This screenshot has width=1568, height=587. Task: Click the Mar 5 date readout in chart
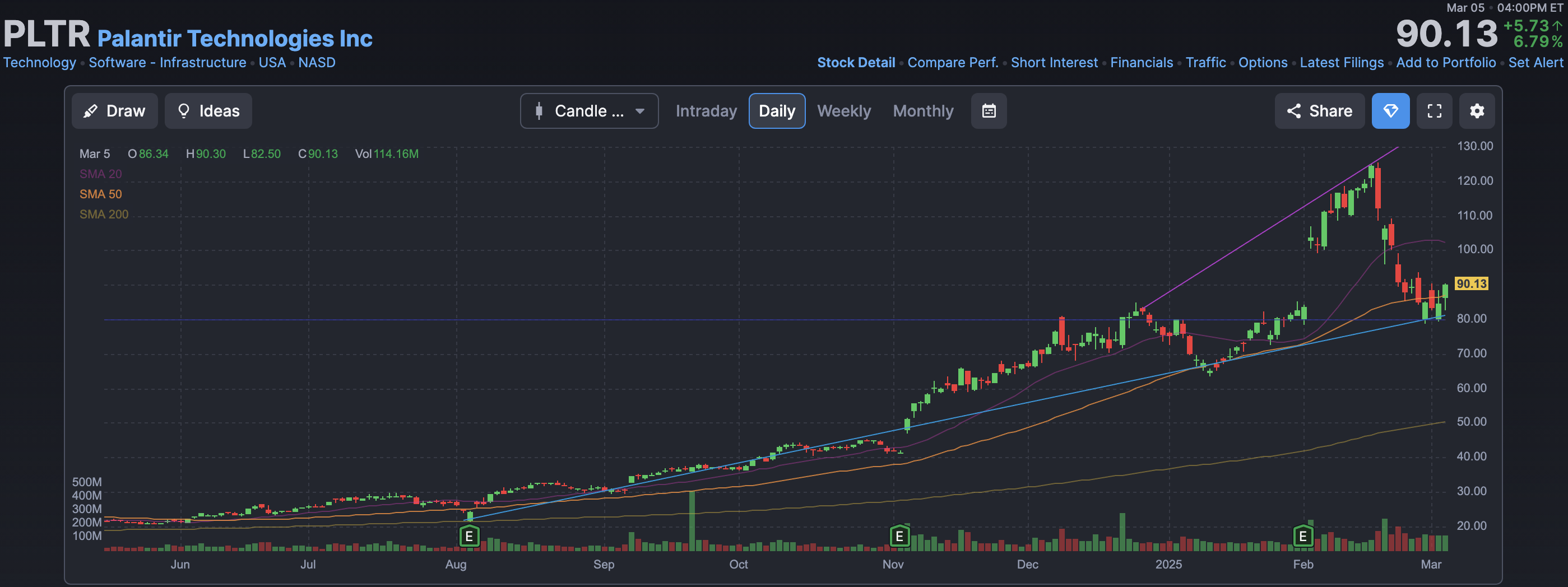[x=94, y=154]
